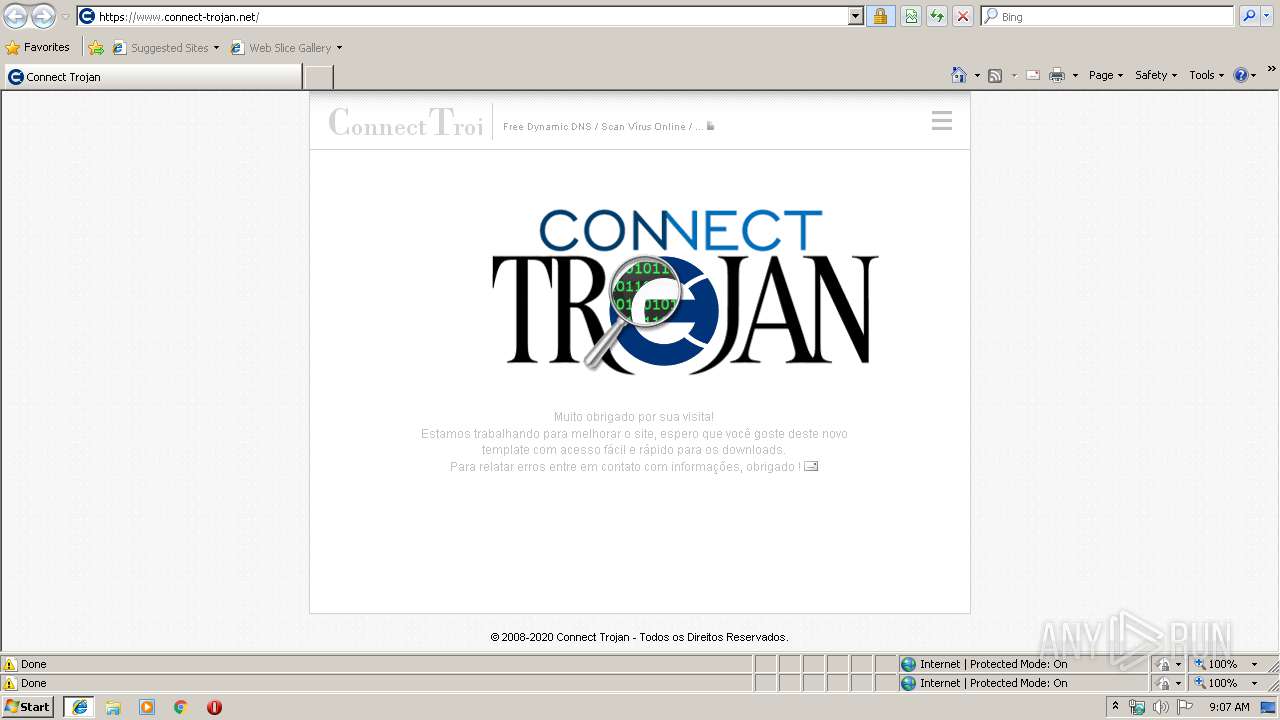
Task: Click the Internet Explorer taskbar icon
Action: (80, 707)
